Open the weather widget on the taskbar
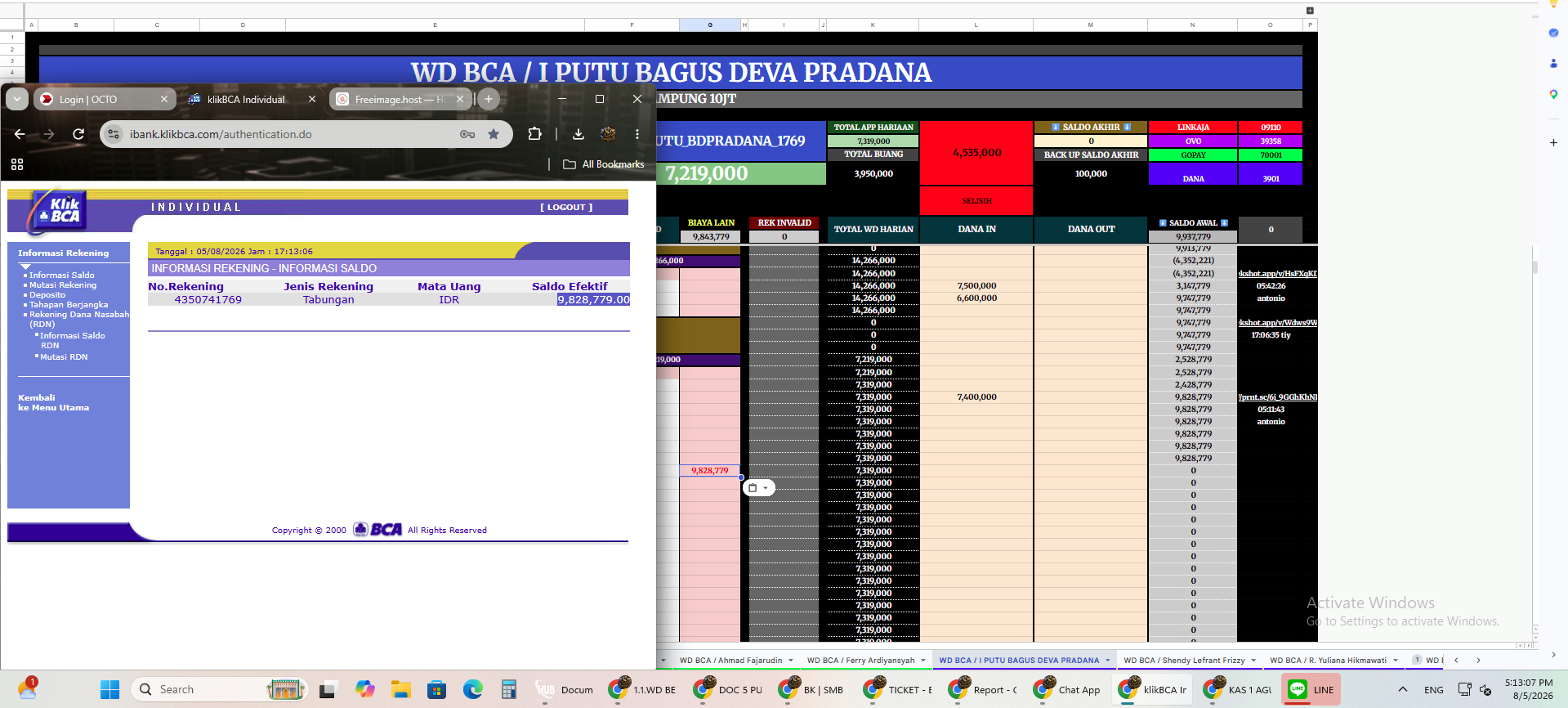This screenshot has width=1568, height=708. [x=27, y=688]
